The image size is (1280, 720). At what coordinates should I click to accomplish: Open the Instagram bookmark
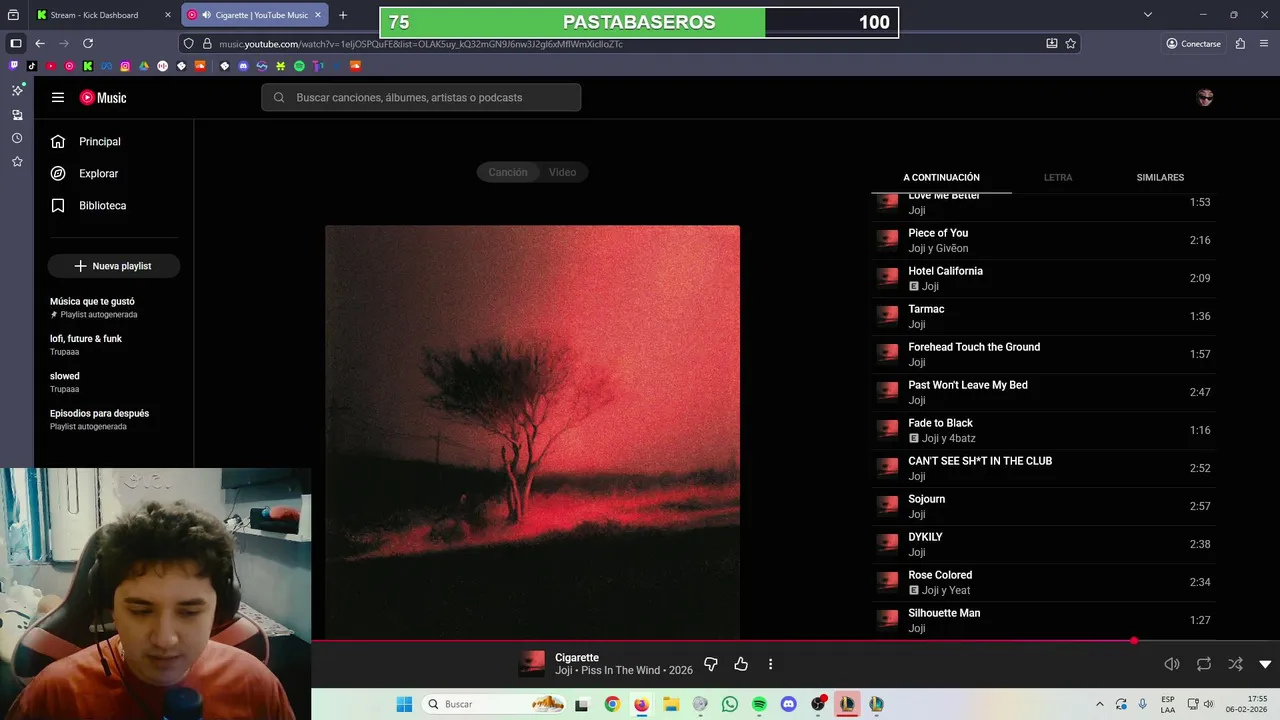click(x=125, y=66)
